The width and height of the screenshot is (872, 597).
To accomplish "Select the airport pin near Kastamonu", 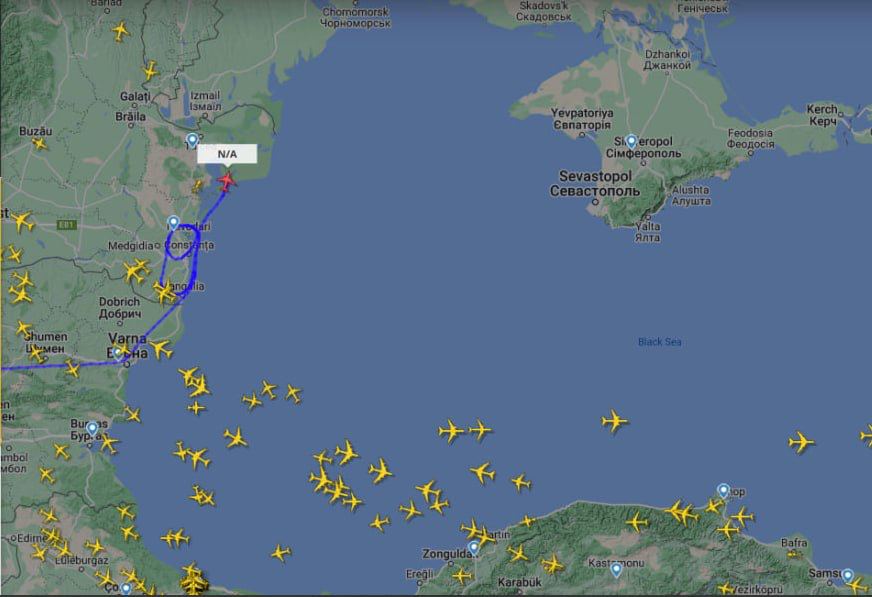I will point(616,569).
